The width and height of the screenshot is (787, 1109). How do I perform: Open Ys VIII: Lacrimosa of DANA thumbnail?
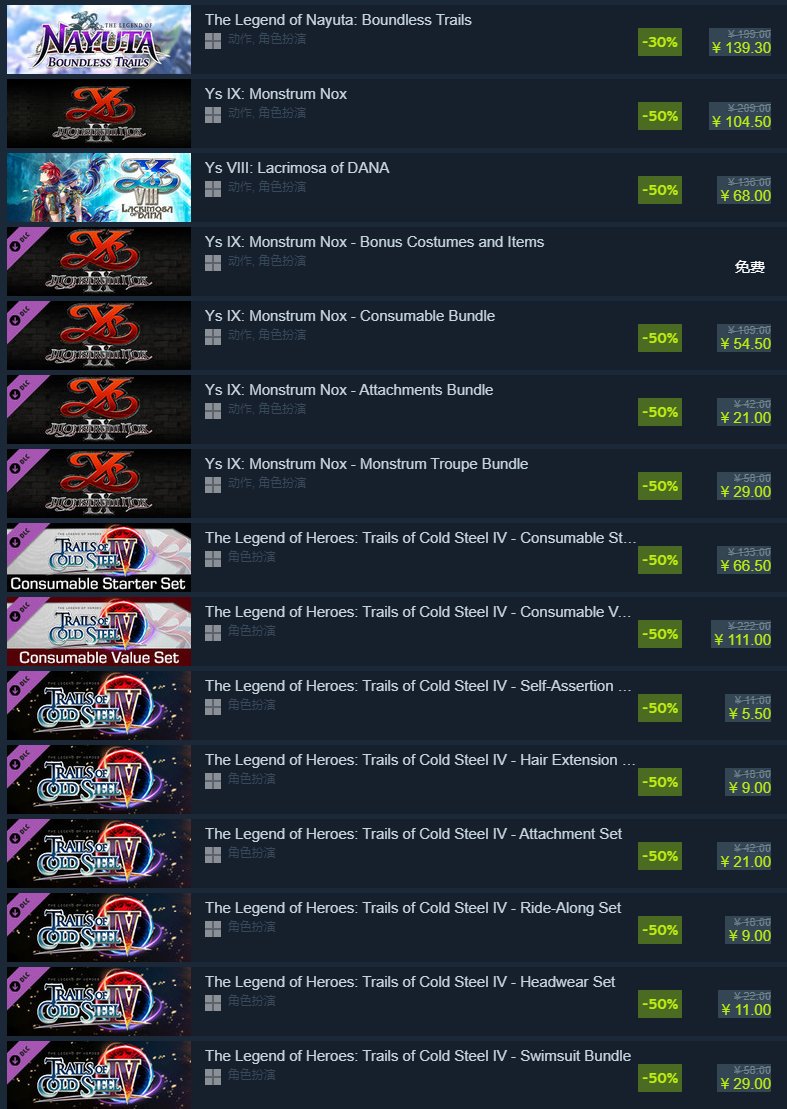[x=99, y=187]
